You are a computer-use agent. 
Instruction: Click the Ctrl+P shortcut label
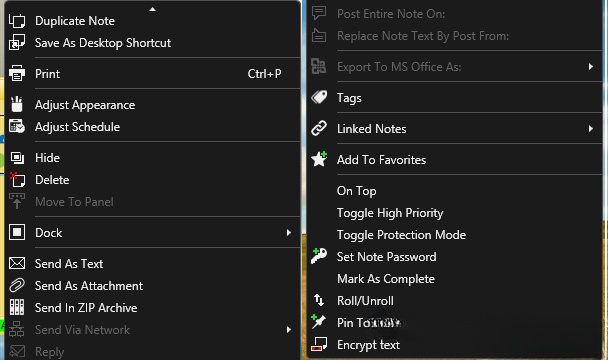tap(264, 74)
